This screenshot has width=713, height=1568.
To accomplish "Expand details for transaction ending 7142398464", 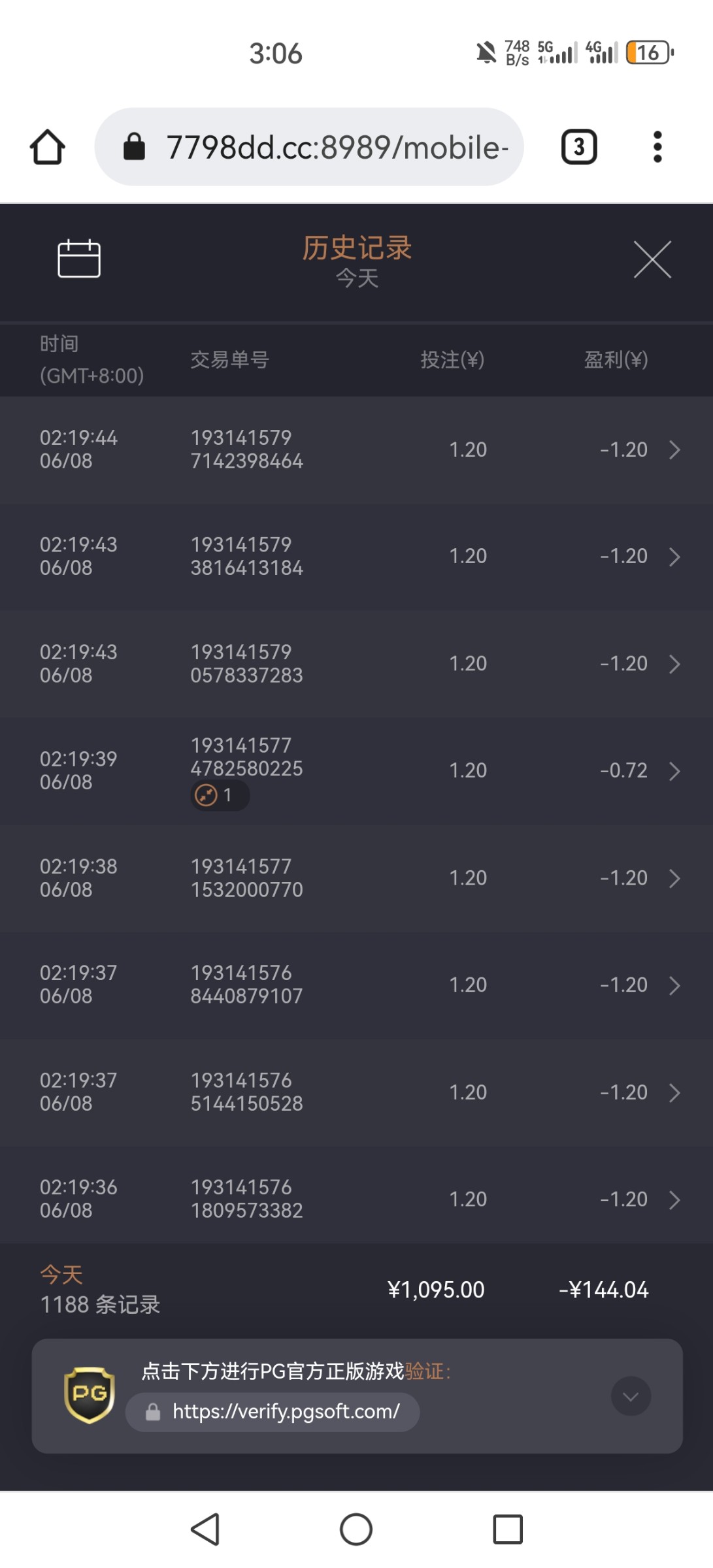I will pos(674,450).
